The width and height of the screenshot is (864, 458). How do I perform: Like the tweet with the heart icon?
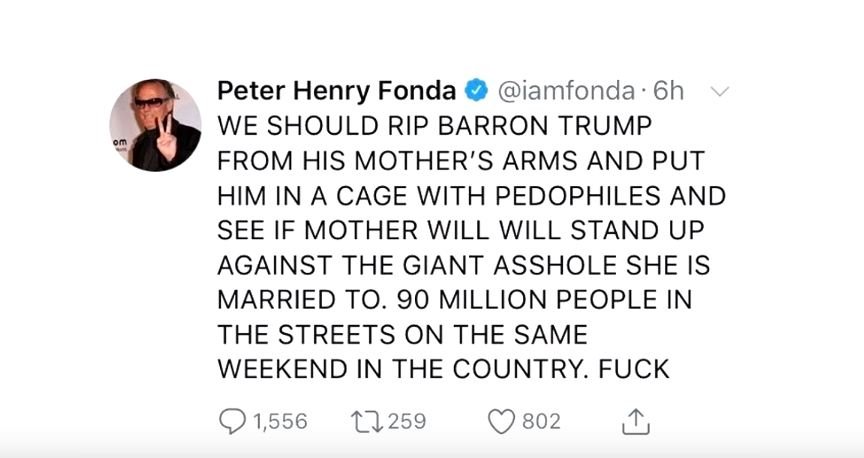point(501,422)
